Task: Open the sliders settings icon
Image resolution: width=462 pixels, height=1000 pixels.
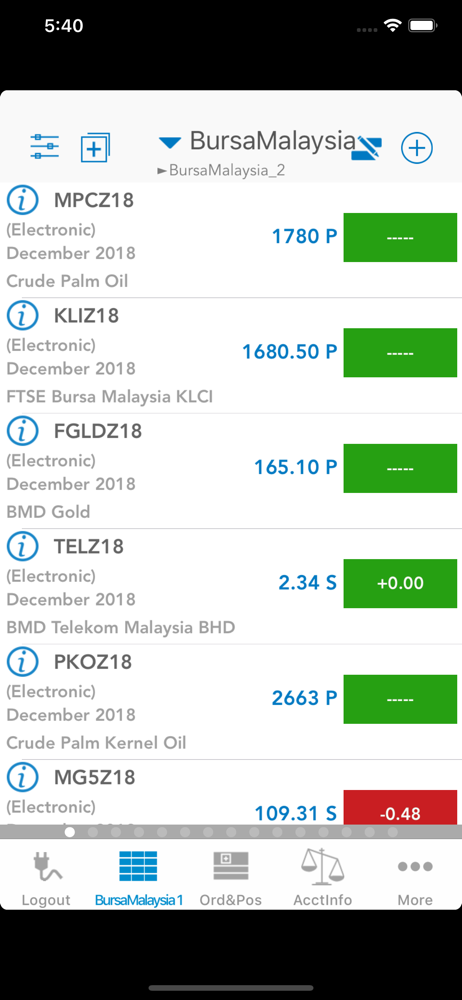Action: (x=45, y=147)
